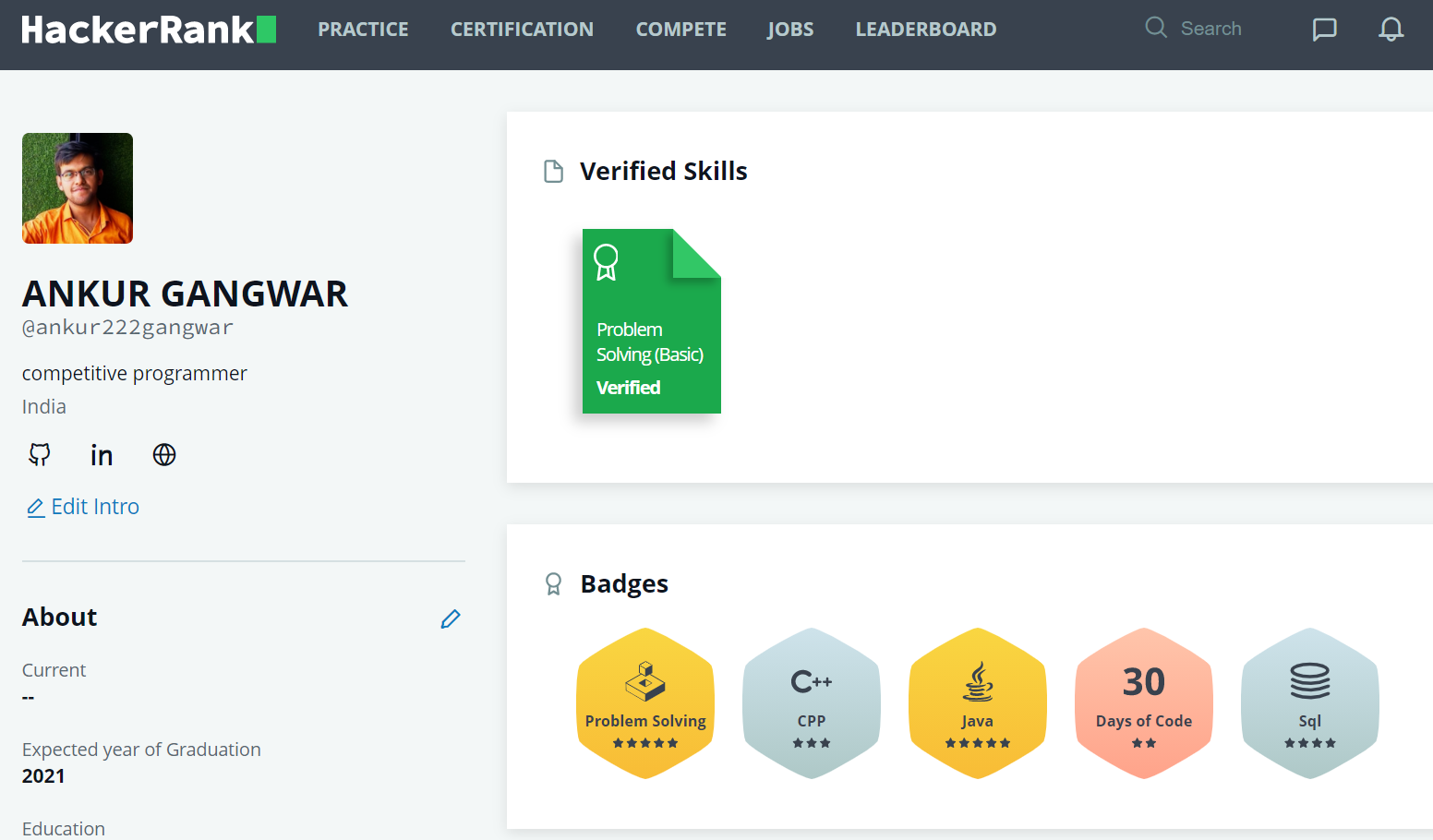The image size is (1433, 840).
Task: Click the Expected year of Graduation label
Action: tap(141, 750)
